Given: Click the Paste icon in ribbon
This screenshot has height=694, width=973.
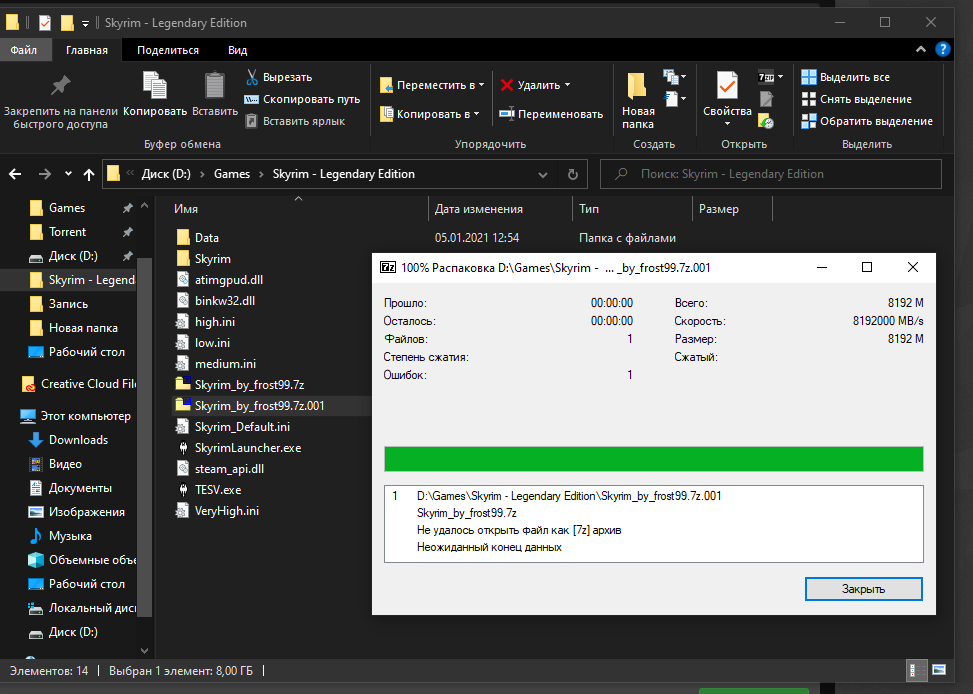Looking at the screenshot, I should pos(215,87).
